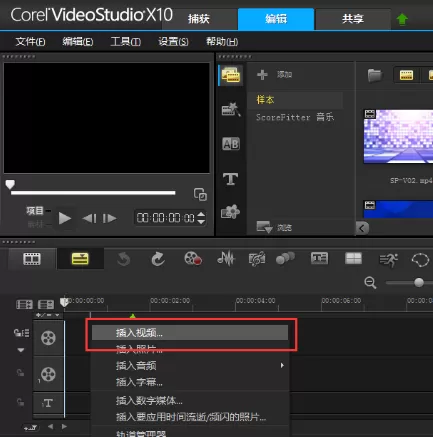Open the Mask Creator icon
The height and width of the screenshot is (437, 433).
pyautogui.click(x=420, y=260)
